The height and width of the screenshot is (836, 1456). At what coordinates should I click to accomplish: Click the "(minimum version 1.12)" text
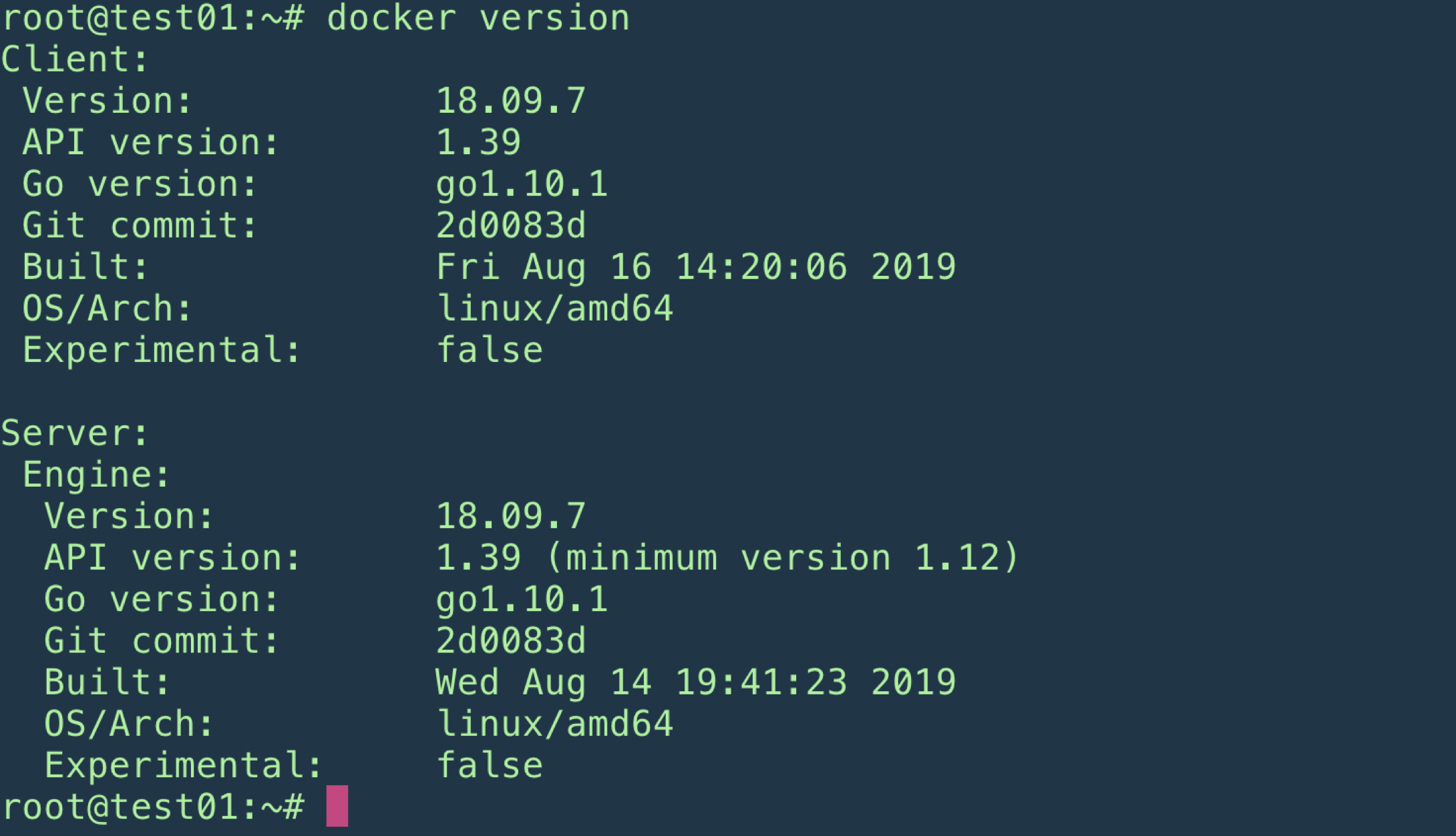782,558
